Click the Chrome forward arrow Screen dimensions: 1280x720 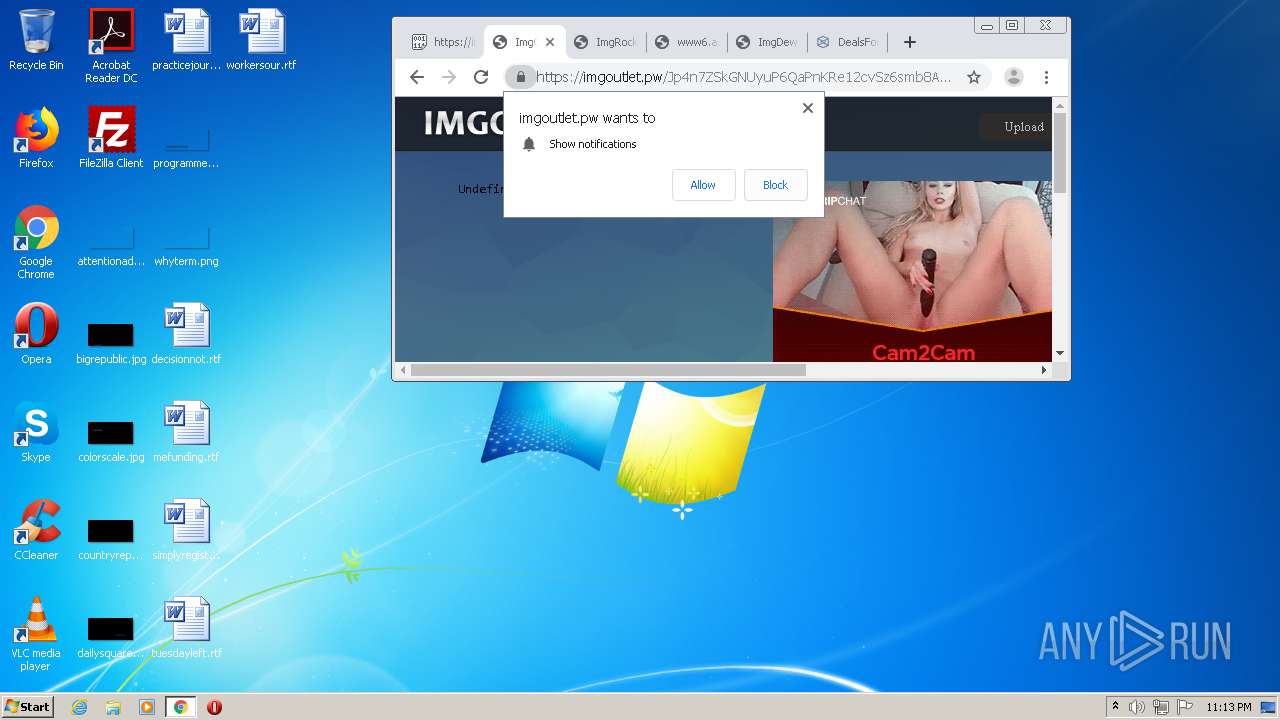449,77
